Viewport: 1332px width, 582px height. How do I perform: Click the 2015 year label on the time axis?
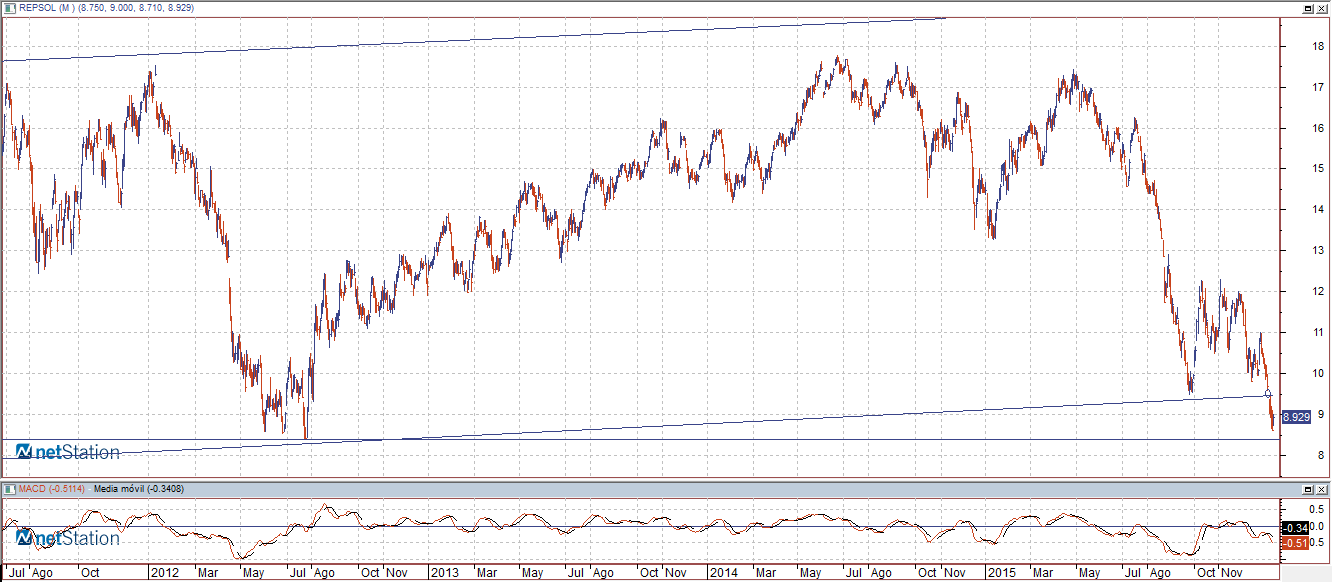click(x=1000, y=573)
